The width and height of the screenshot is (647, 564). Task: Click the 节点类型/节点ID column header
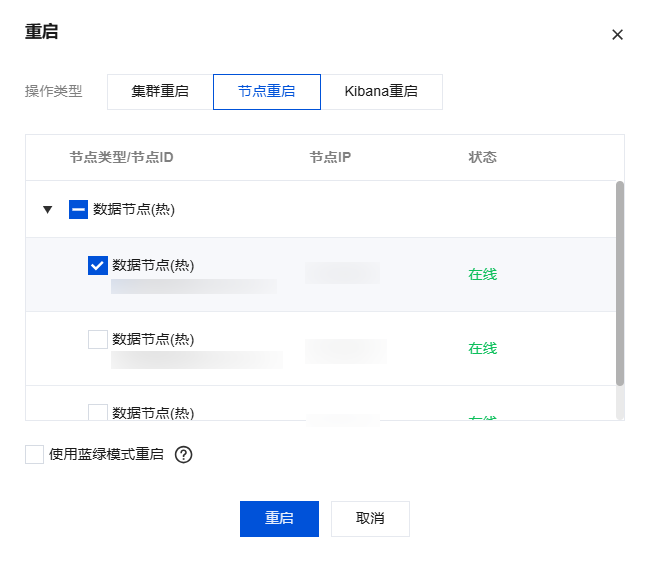coord(122,158)
